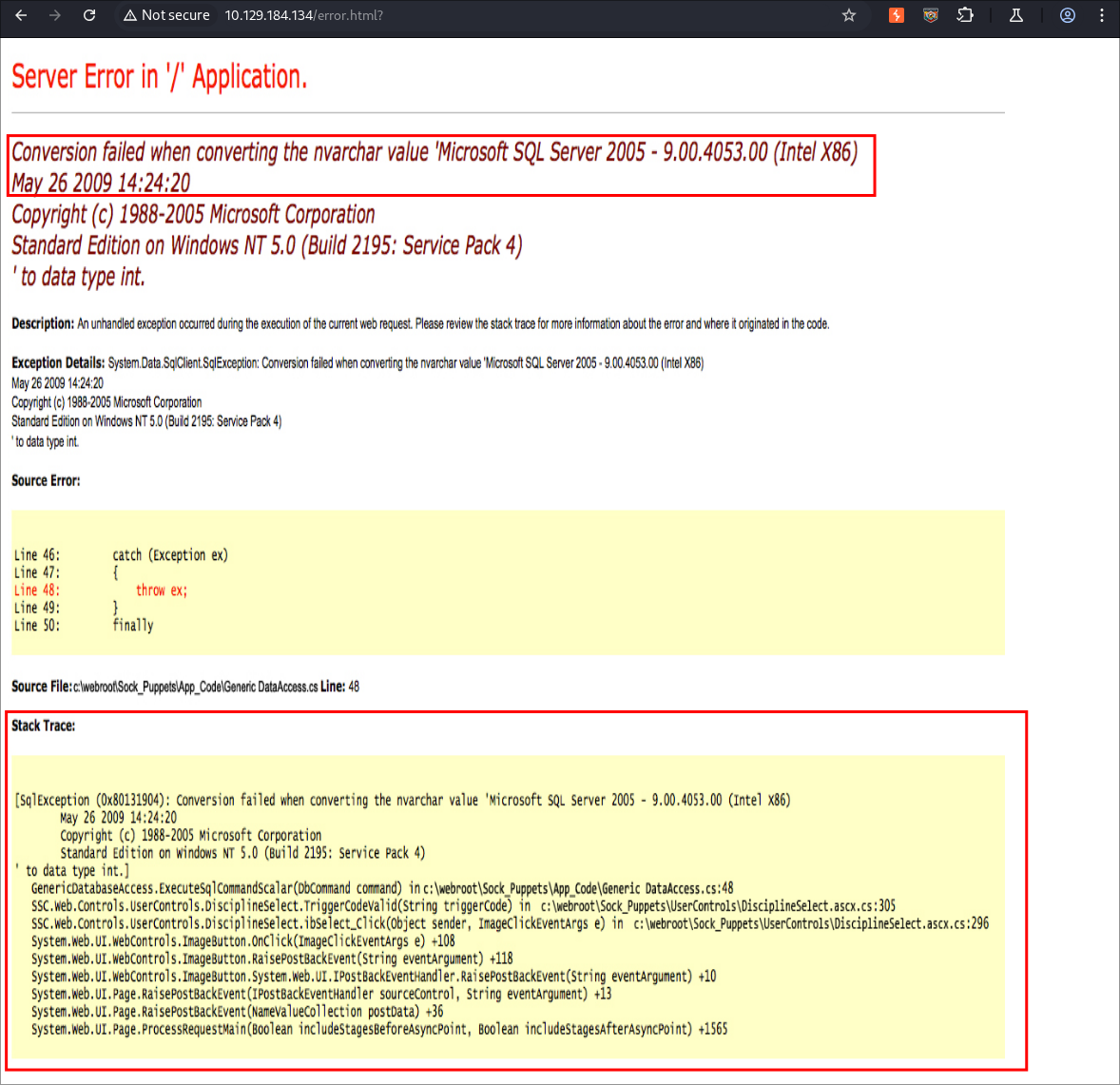Open the flask-shaped Labs icon

pyautogui.click(x=1015, y=15)
